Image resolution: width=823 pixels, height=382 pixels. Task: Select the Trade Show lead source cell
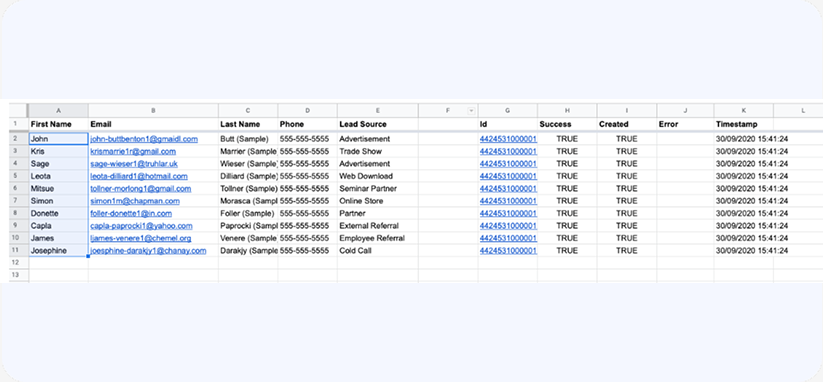point(378,151)
